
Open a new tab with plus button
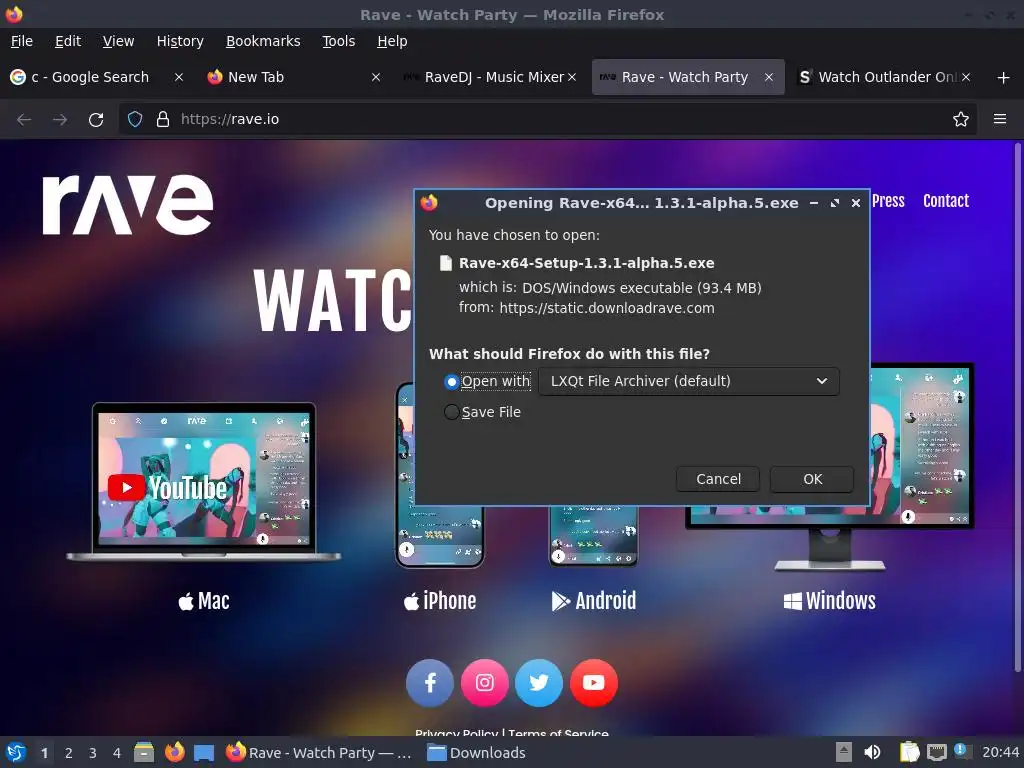[x=1004, y=78]
